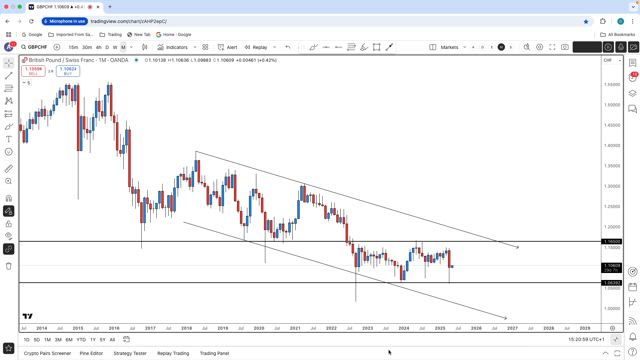
Task: Set chart range to YTD
Action: pyautogui.click(x=81, y=340)
